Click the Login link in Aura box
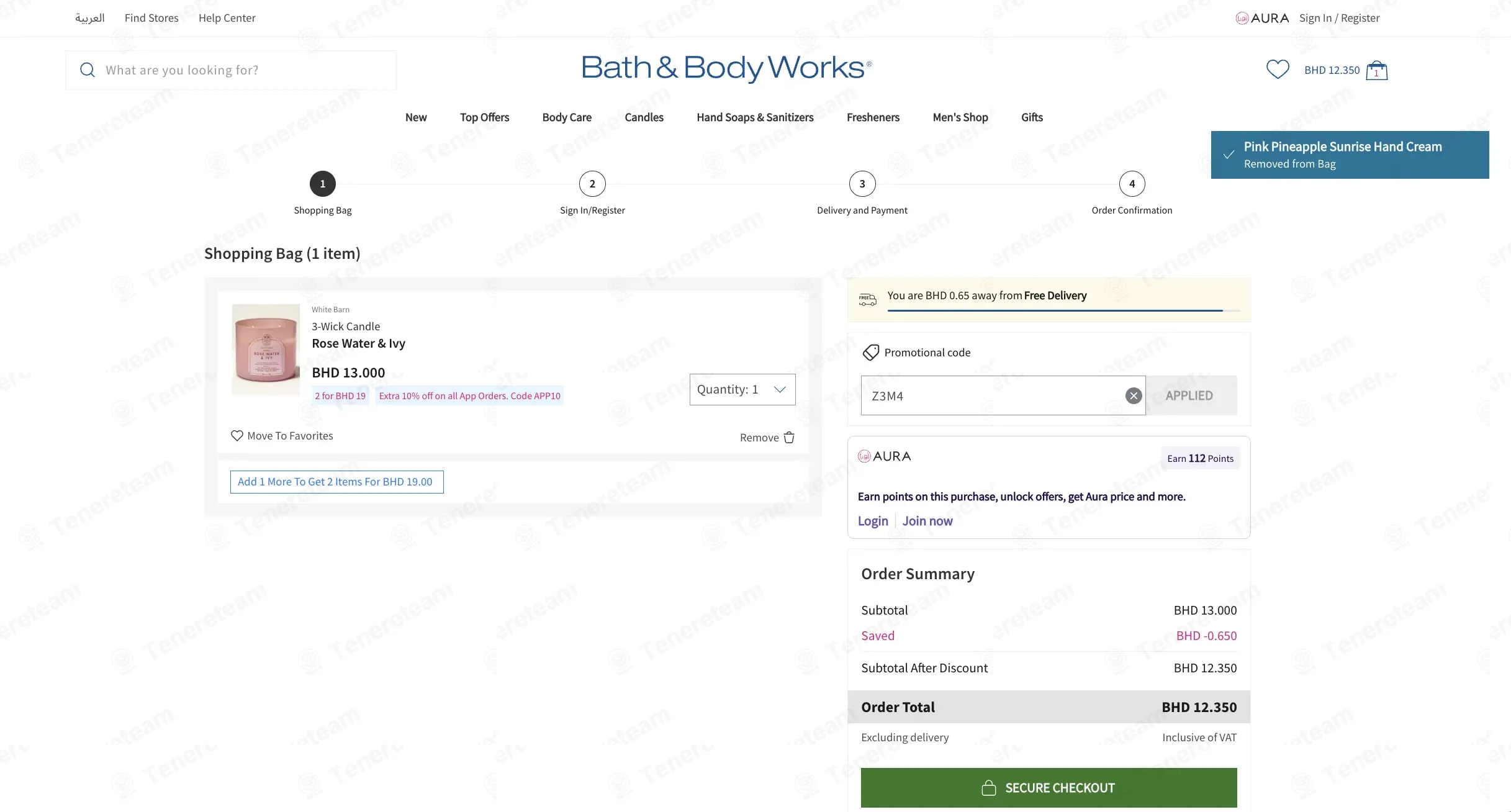The width and height of the screenshot is (1511, 812). (873, 521)
